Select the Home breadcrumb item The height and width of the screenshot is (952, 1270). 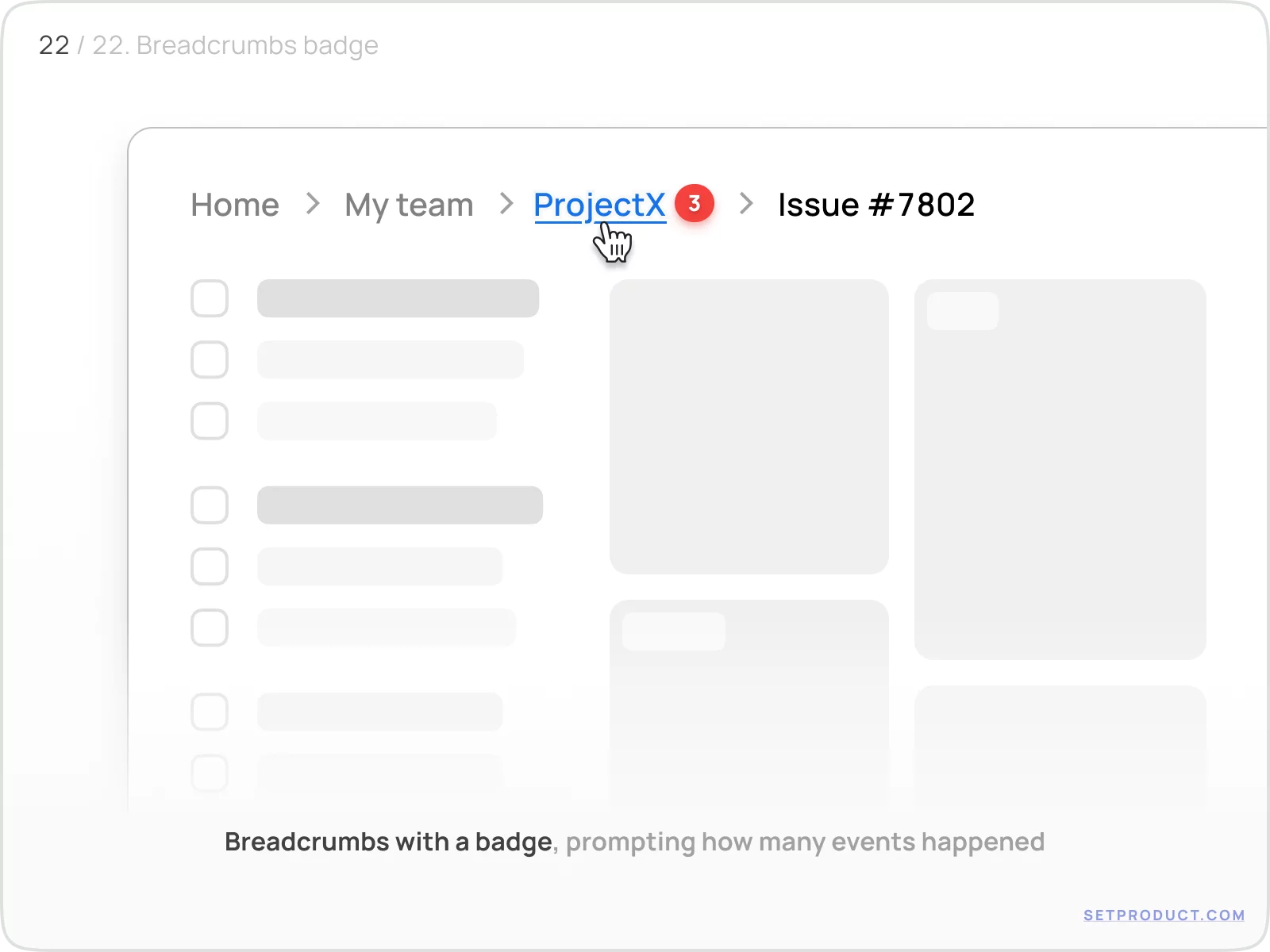pyautogui.click(x=234, y=204)
